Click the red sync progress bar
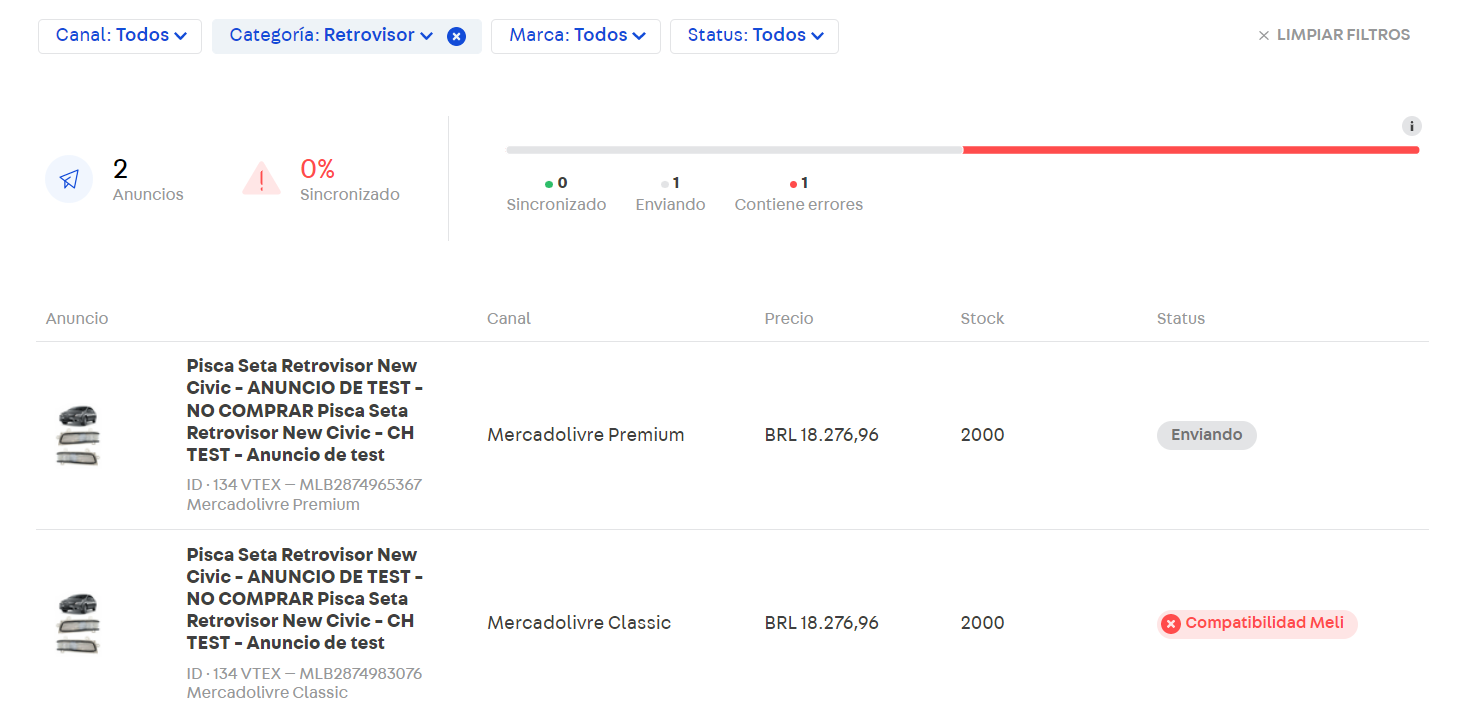Viewport: 1459px width, 714px height. coord(1190,149)
